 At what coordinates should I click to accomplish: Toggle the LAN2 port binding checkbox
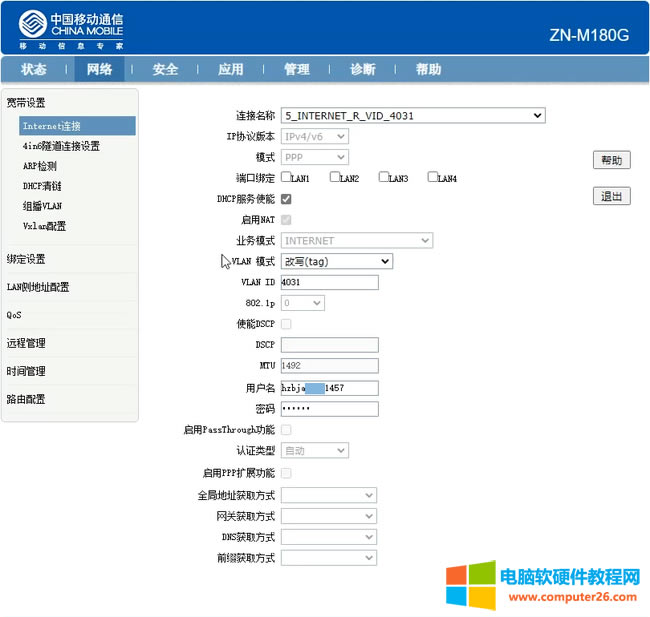335,177
